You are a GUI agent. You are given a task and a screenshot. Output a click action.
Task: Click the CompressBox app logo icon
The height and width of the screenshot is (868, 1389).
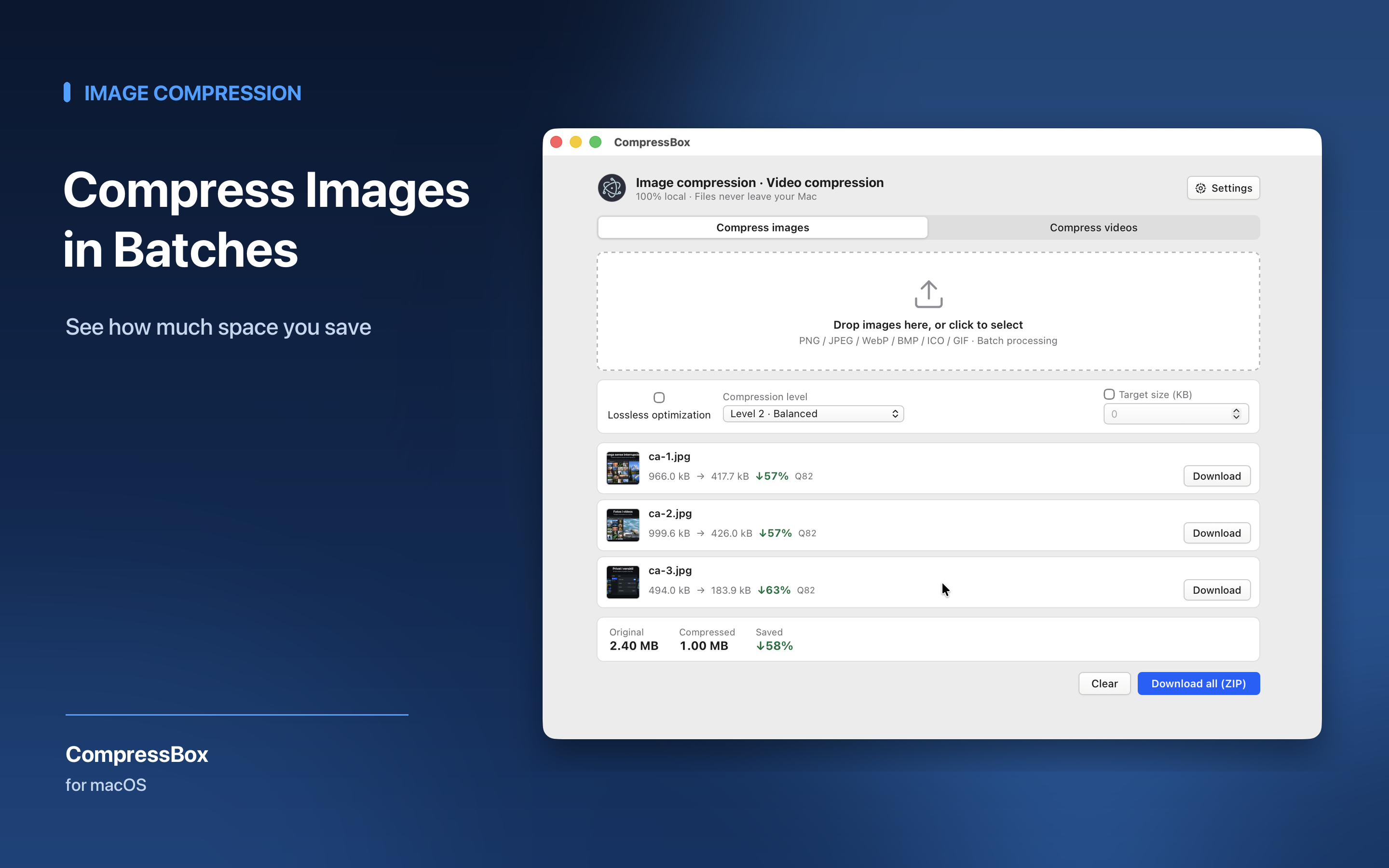click(611, 188)
